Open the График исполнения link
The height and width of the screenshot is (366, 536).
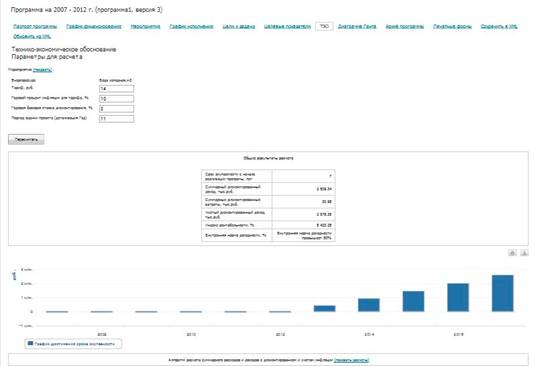pyautogui.click(x=191, y=26)
